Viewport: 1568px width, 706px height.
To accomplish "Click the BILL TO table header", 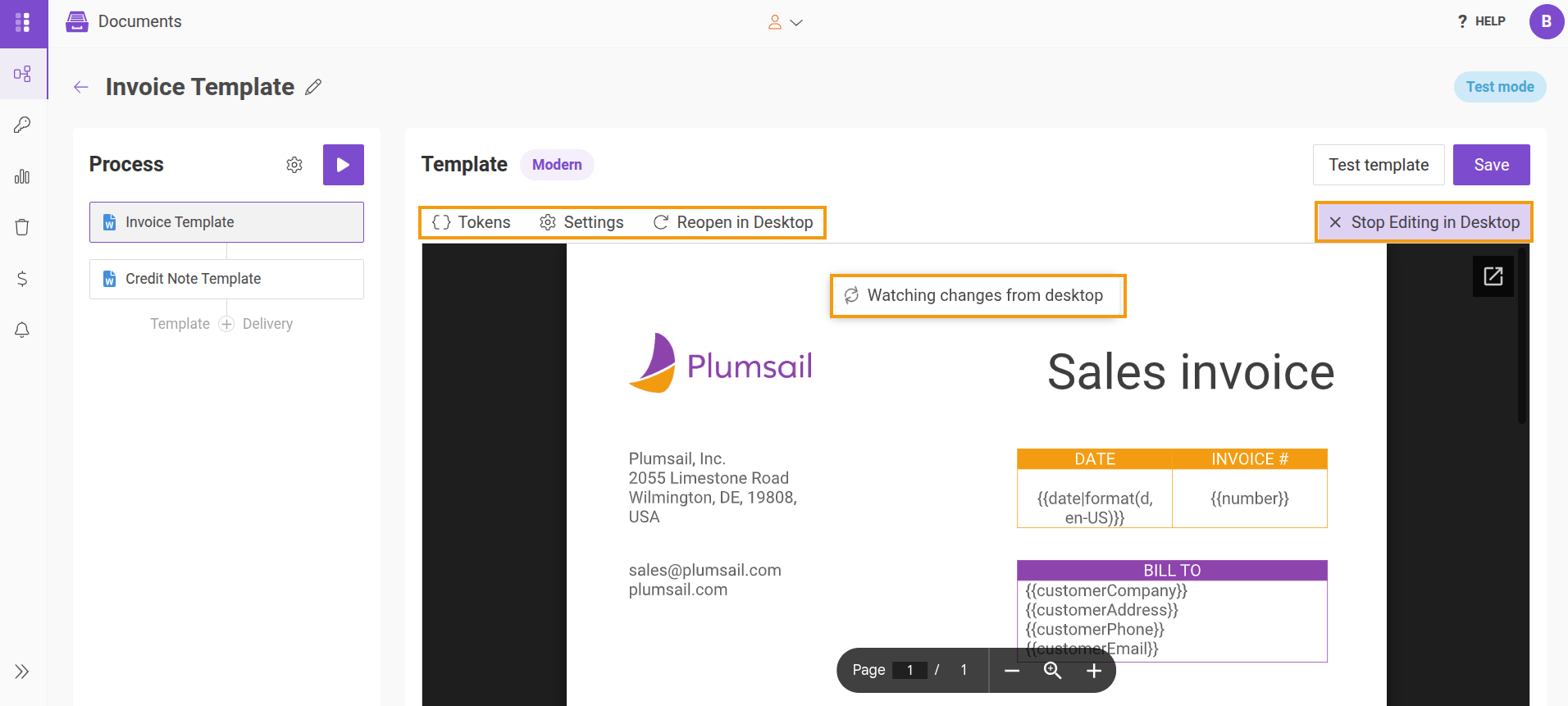I will coord(1172,571).
